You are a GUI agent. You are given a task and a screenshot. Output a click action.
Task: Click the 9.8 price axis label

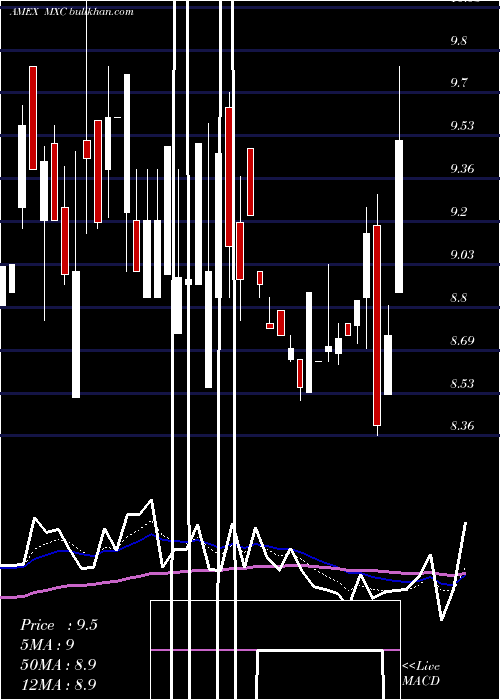pos(459,41)
